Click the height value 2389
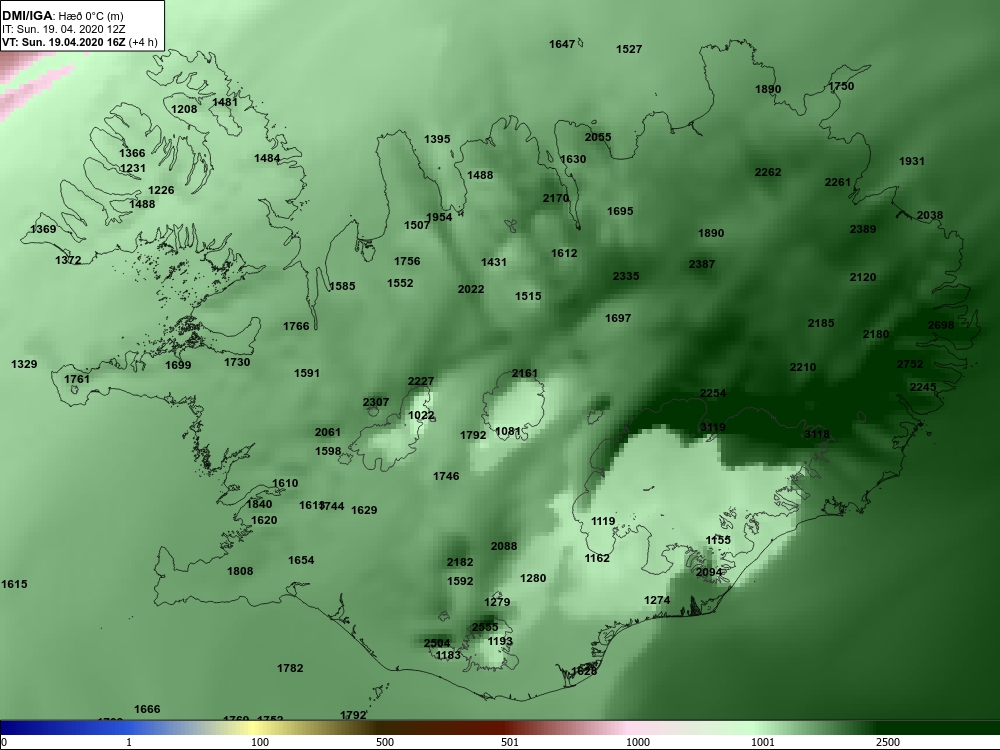Screen dimensions: 1000x750 click(862, 229)
